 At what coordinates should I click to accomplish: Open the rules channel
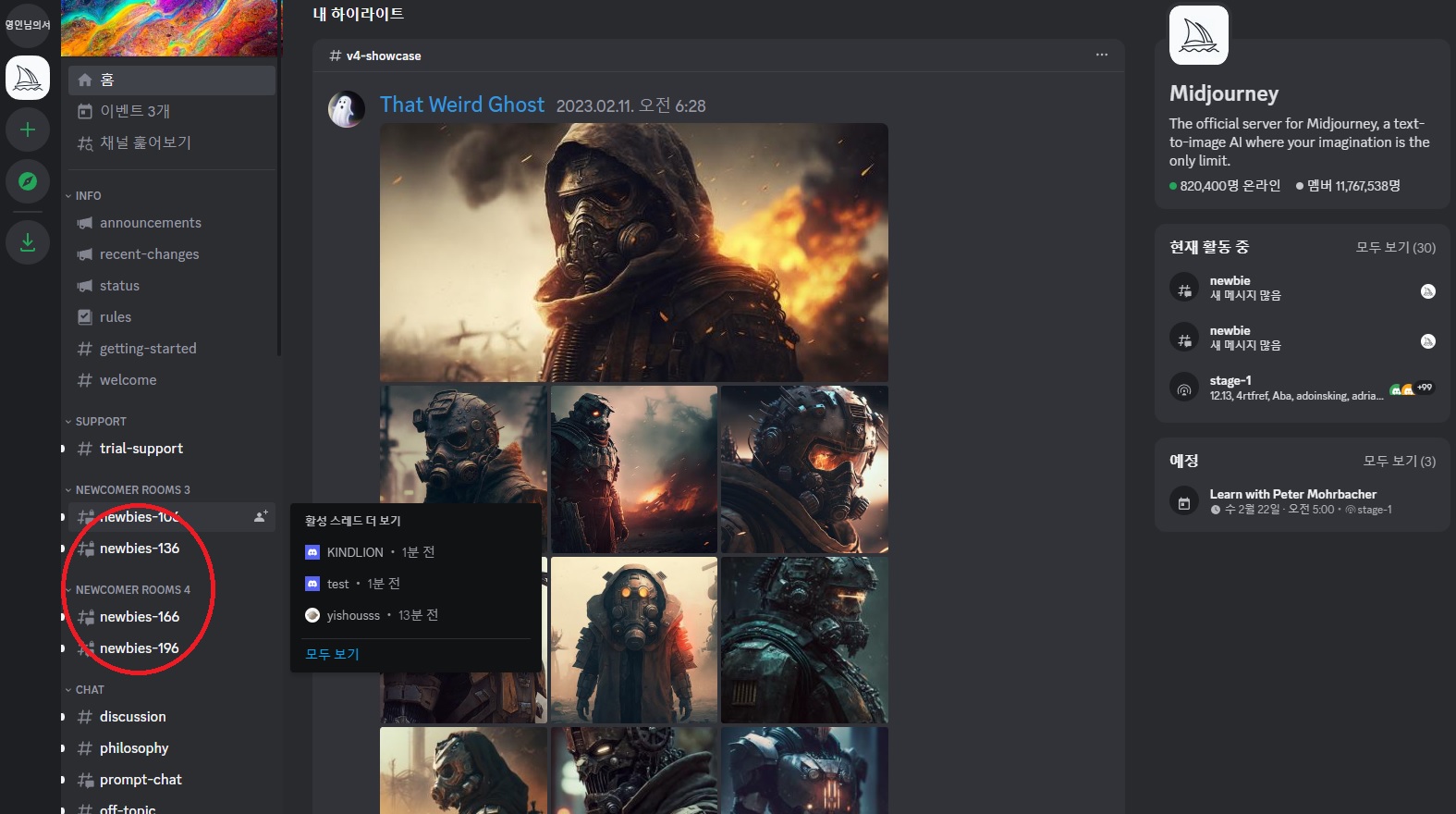click(x=172, y=317)
